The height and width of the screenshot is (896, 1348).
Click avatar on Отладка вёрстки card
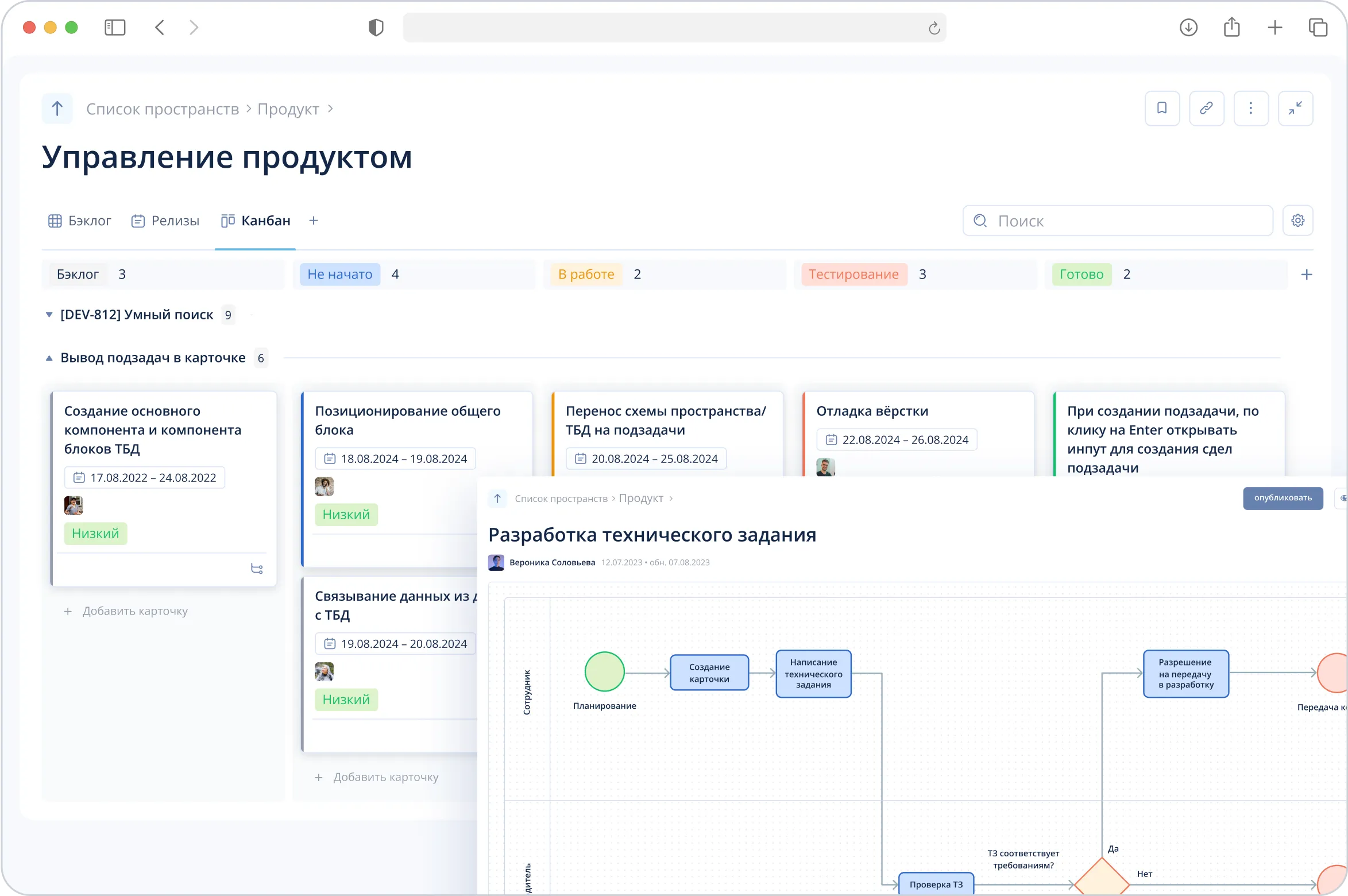tap(825, 467)
